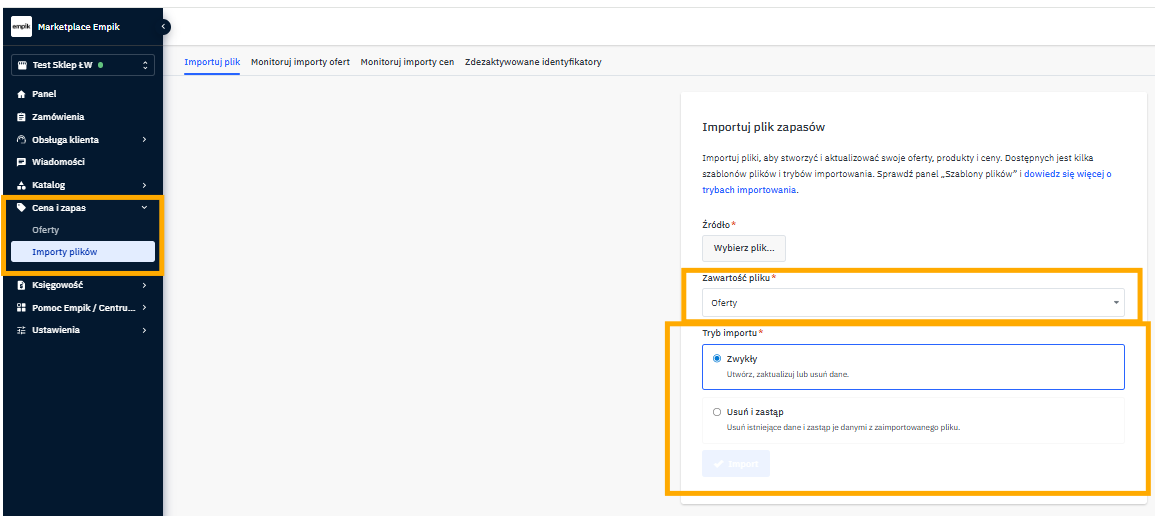1155x516 pixels.
Task: Collapse the Cena i zapas section
Action: [144, 208]
